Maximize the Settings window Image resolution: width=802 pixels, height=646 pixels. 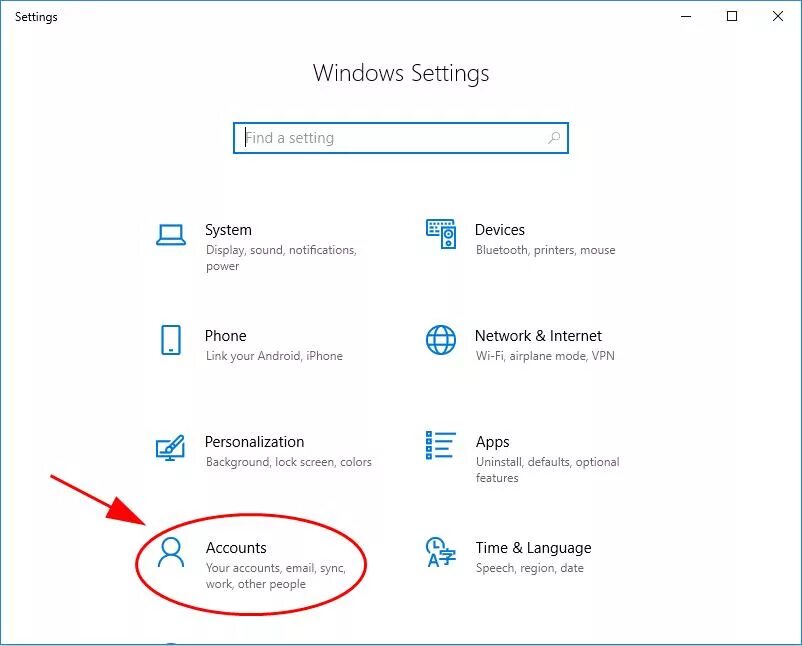pyautogui.click(x=732, y=16)
